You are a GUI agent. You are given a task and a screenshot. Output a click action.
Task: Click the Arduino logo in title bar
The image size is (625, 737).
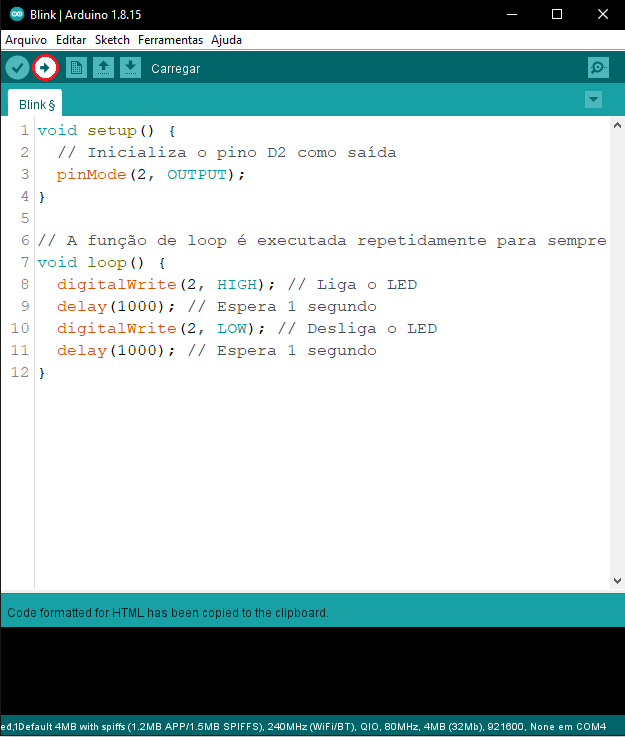coord(17,15)
